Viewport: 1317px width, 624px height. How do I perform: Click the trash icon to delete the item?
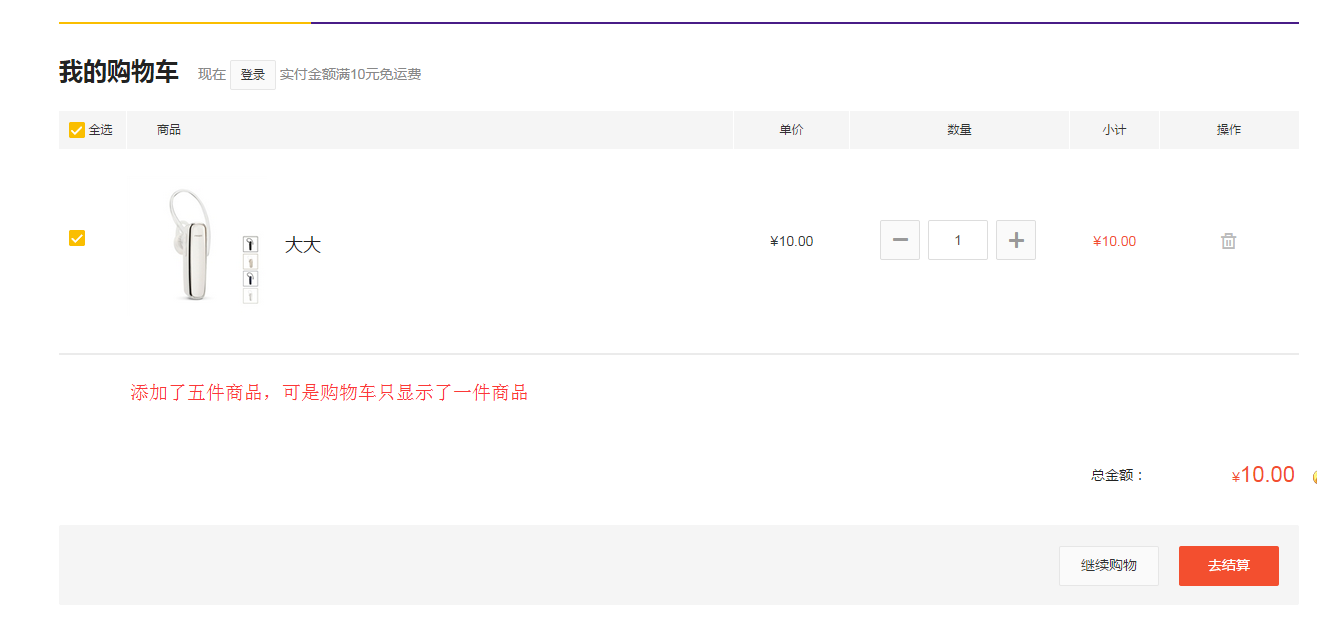[x=1228, y=241]
